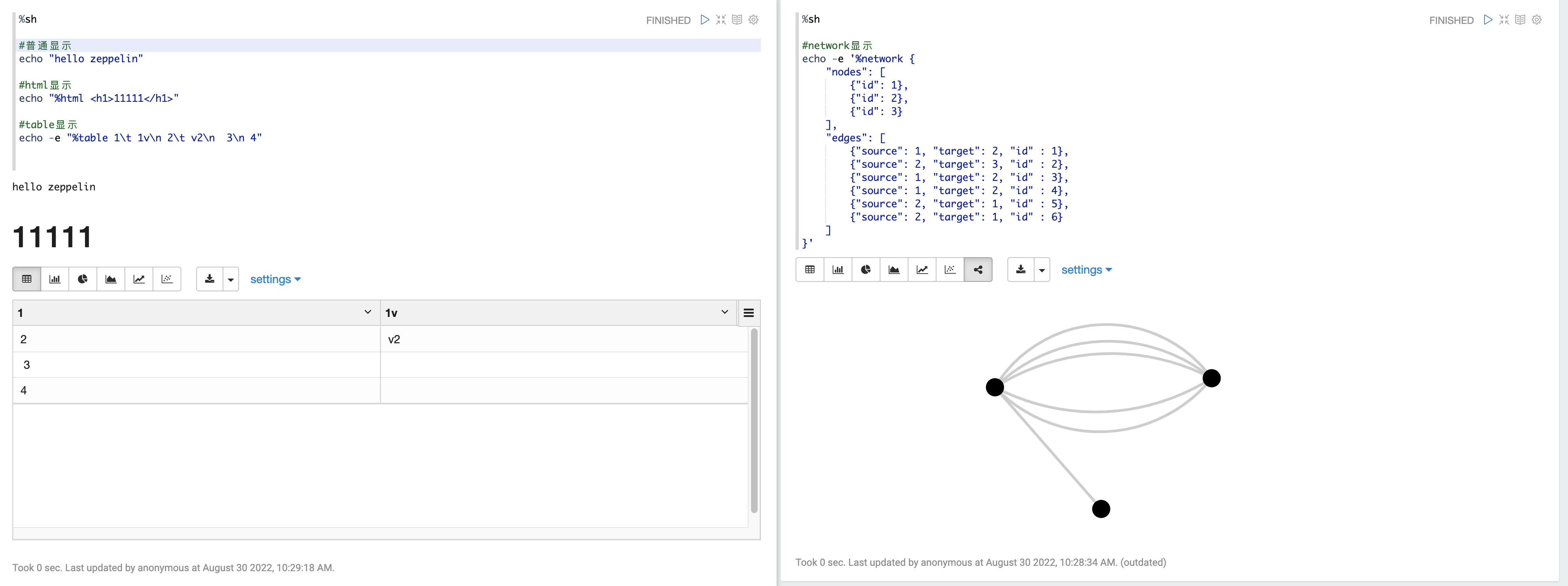Open column menu for column 1v
This screenshot has height=586, width=1568.
click(724, 312)
